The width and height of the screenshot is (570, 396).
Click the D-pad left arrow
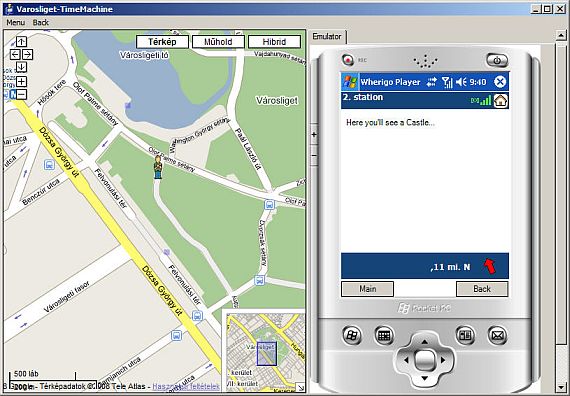(x=406, y=360)
